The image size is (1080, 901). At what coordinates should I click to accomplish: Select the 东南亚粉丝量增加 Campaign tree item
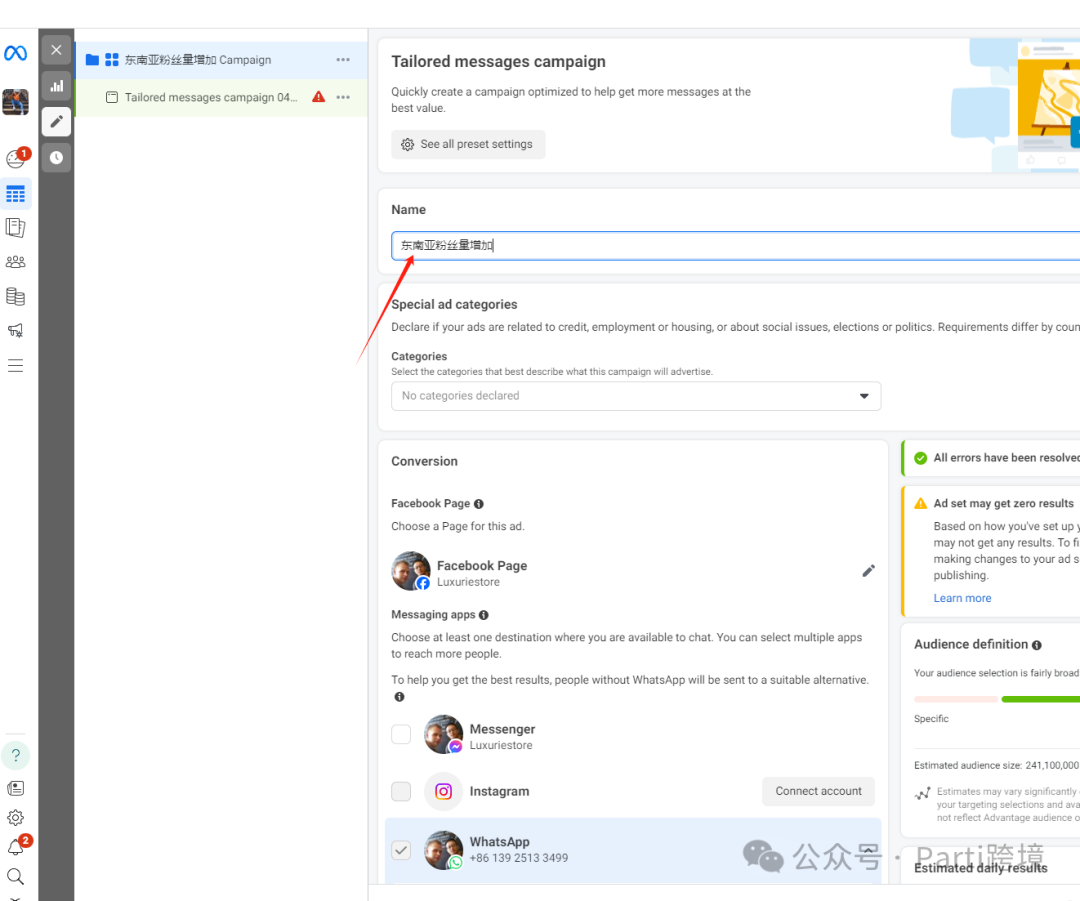click(197, 60)
